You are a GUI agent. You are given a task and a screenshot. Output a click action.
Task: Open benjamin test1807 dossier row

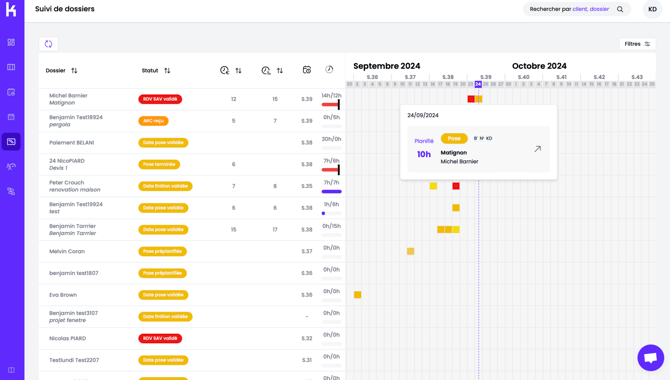point(192,273)
